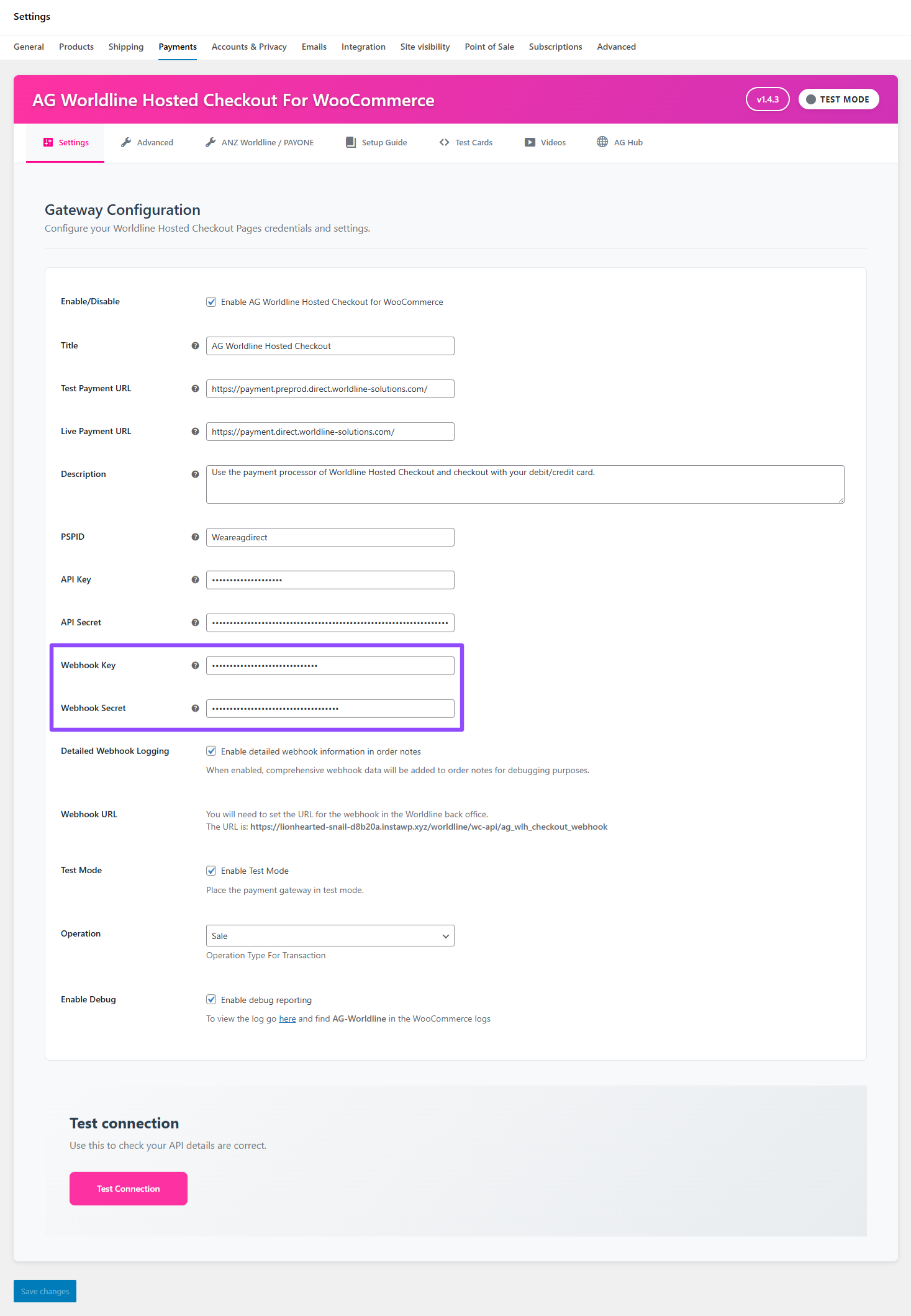The height and width of the screenshot is (1316, 911).
Task: Follow the 'here' link to logs
Action: click(x=287, y=1019)
